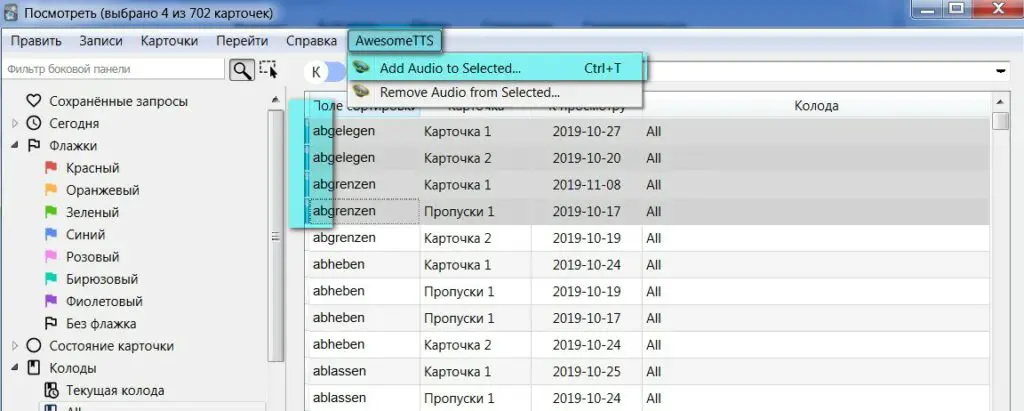The width and height of the screenshot is (1024, 411).
Task: Select abheben Пропуски 1 row dated 2019-10-19
Action: (x=647, y=291)
